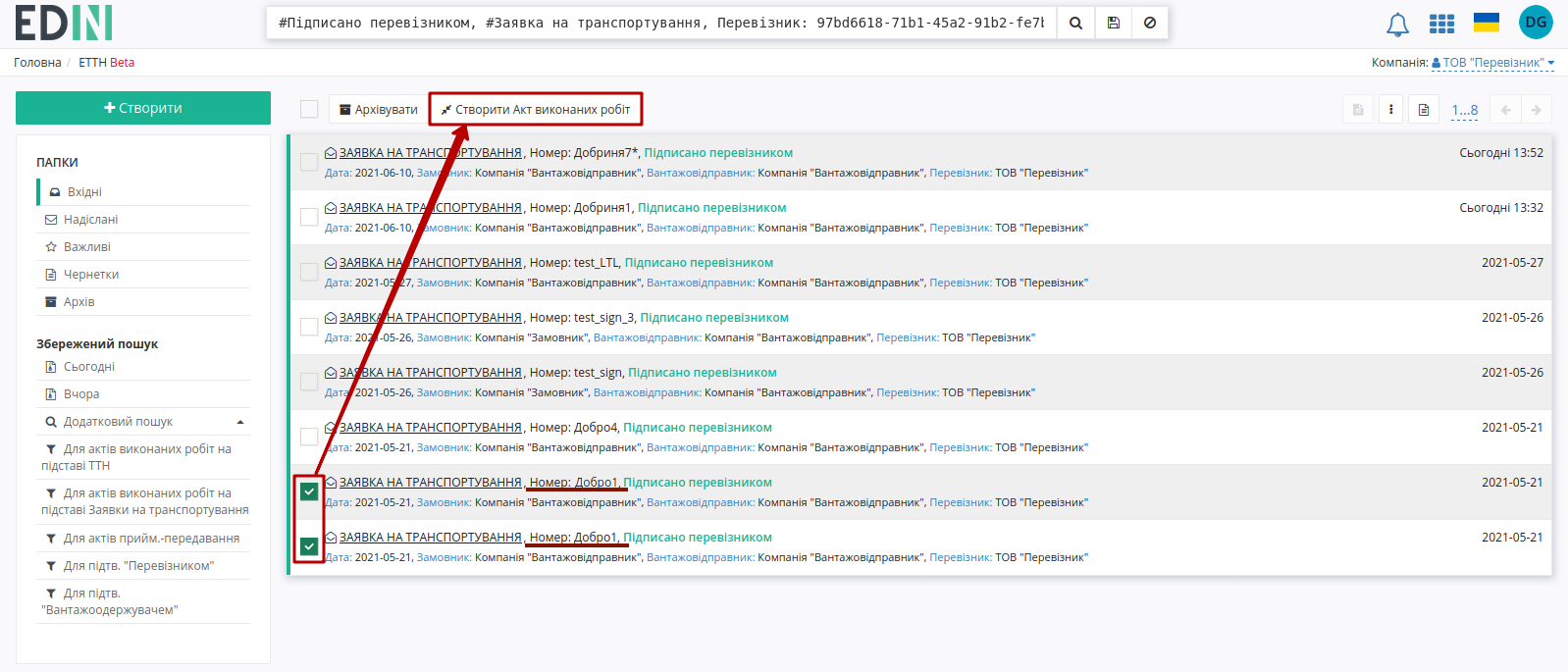This screenshot has width=1568, height=672.
Task: Select checkbox for Добриня1 request
Action: pos(309,217)
